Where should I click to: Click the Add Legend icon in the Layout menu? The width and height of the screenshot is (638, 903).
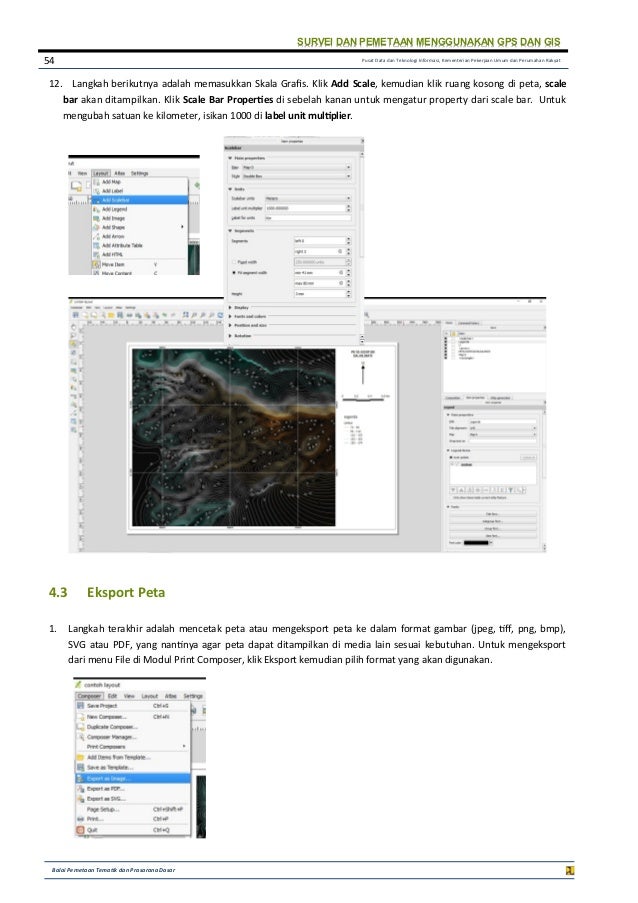click(96, 209)
